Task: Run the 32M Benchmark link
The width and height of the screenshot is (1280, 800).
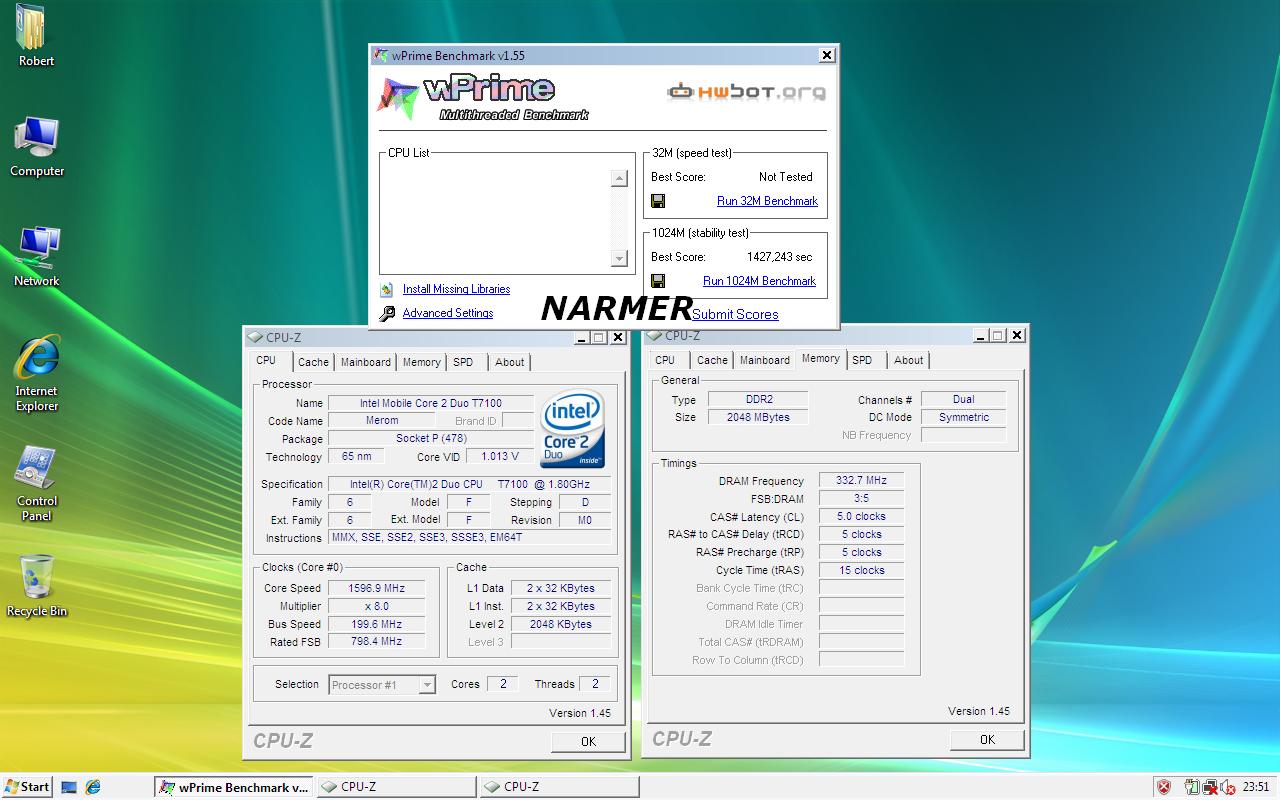Action: click(767, 201)
